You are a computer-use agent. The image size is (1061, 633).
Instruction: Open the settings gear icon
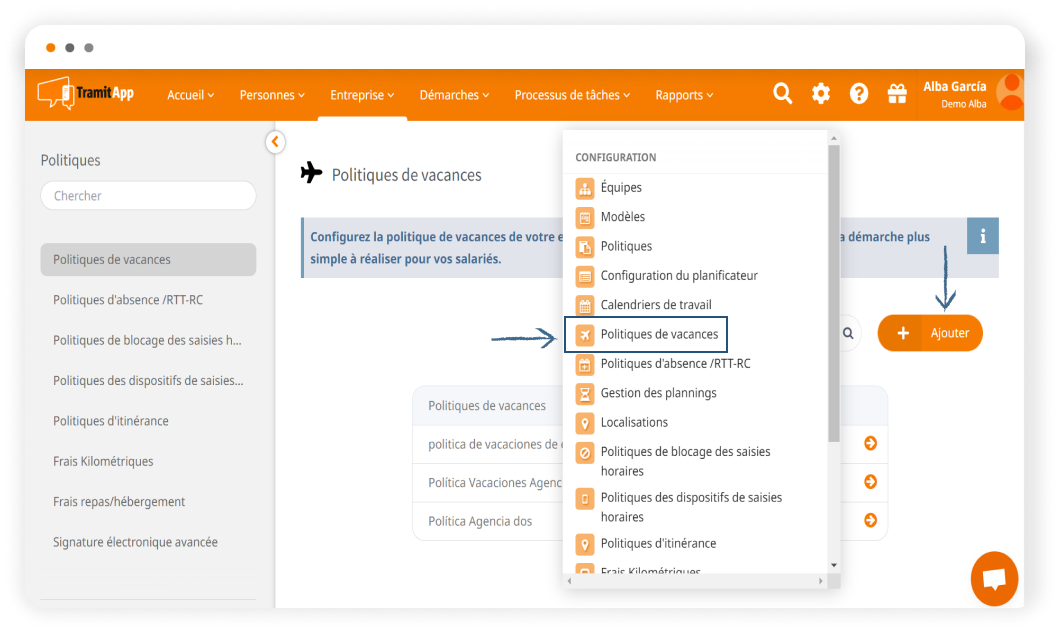pyautogui.click(x=821, y=94)
